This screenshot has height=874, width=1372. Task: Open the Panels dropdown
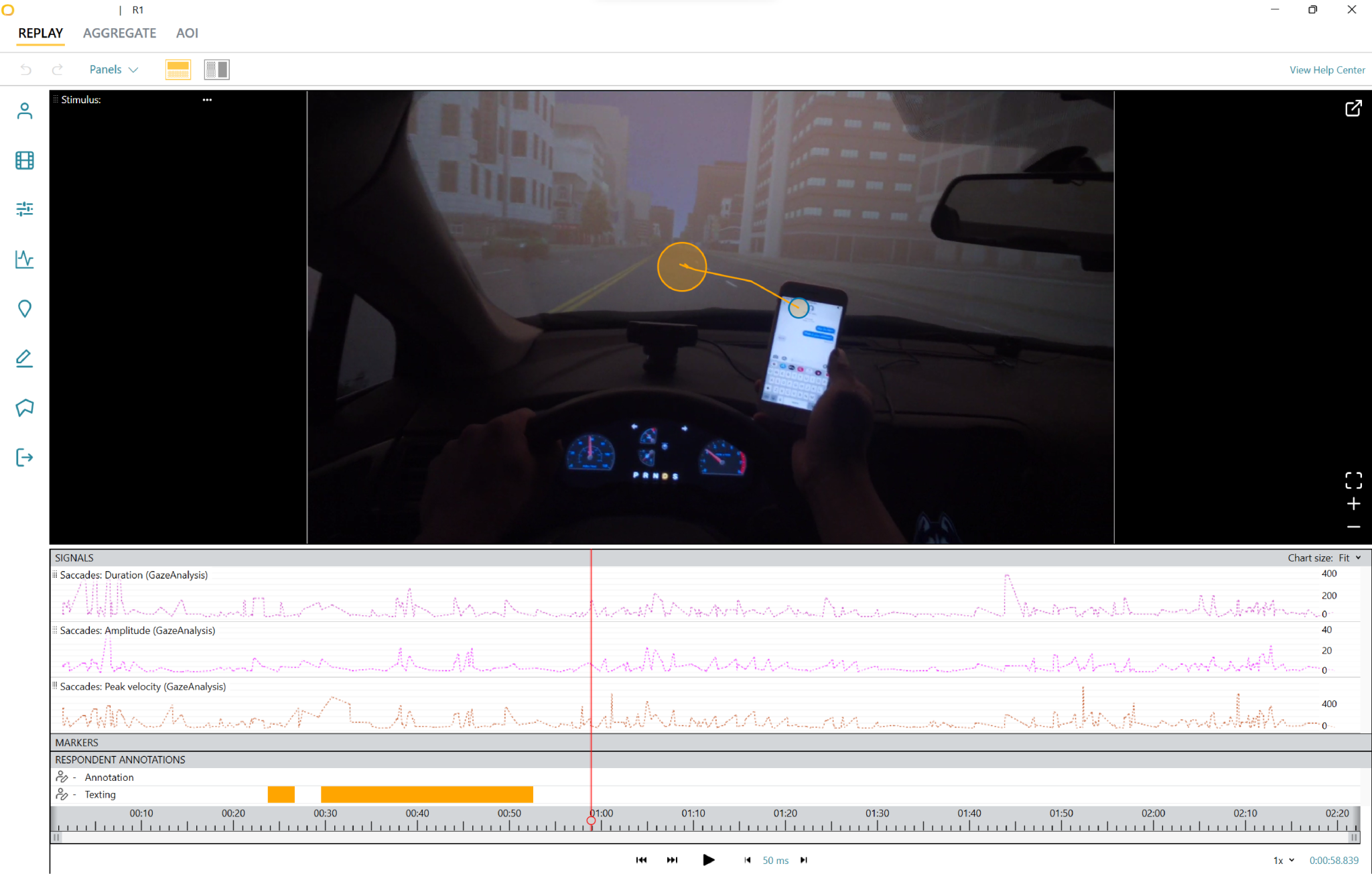[x=113, y=69]
